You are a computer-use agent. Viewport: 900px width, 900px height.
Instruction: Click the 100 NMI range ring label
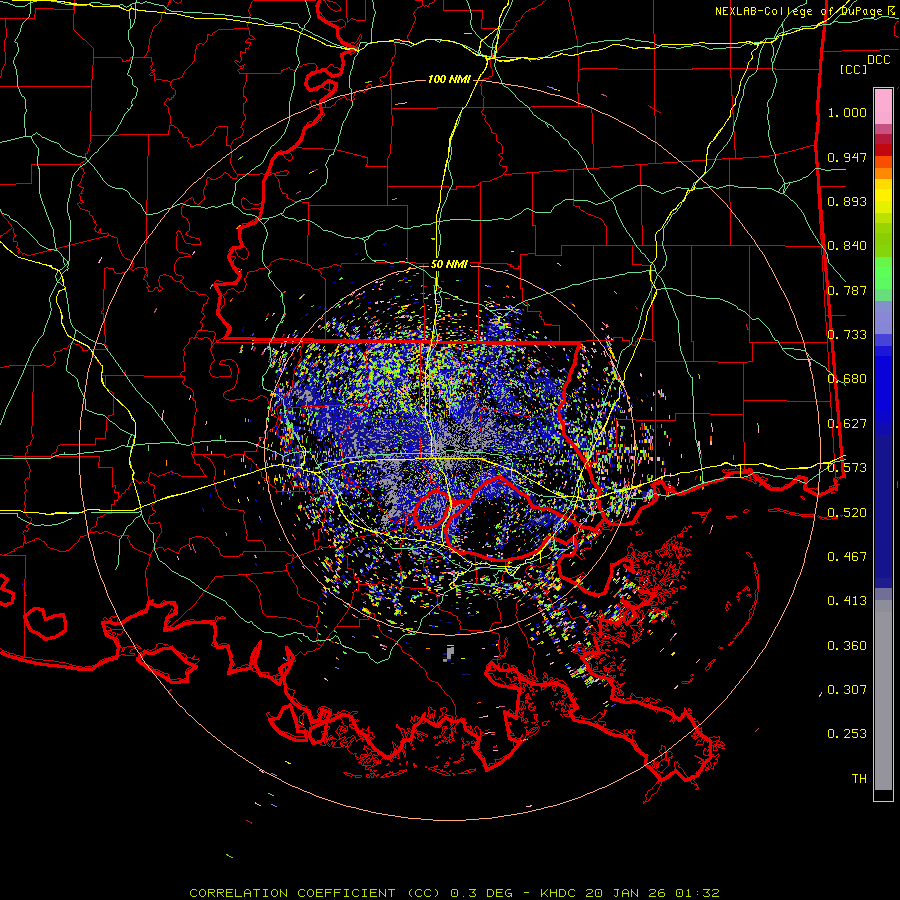(449, 79)
